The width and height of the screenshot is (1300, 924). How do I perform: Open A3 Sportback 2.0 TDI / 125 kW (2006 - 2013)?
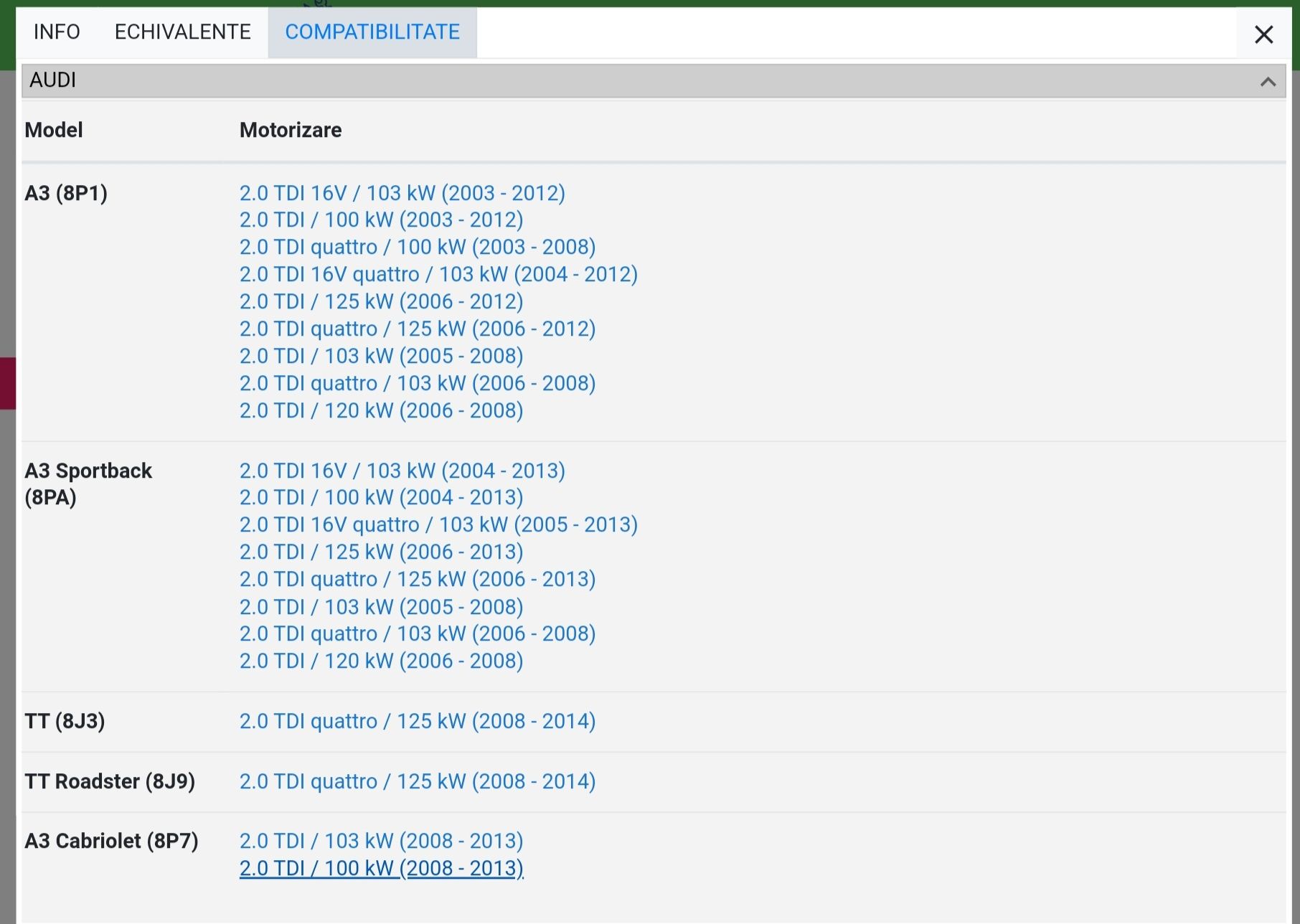[381, 552]
